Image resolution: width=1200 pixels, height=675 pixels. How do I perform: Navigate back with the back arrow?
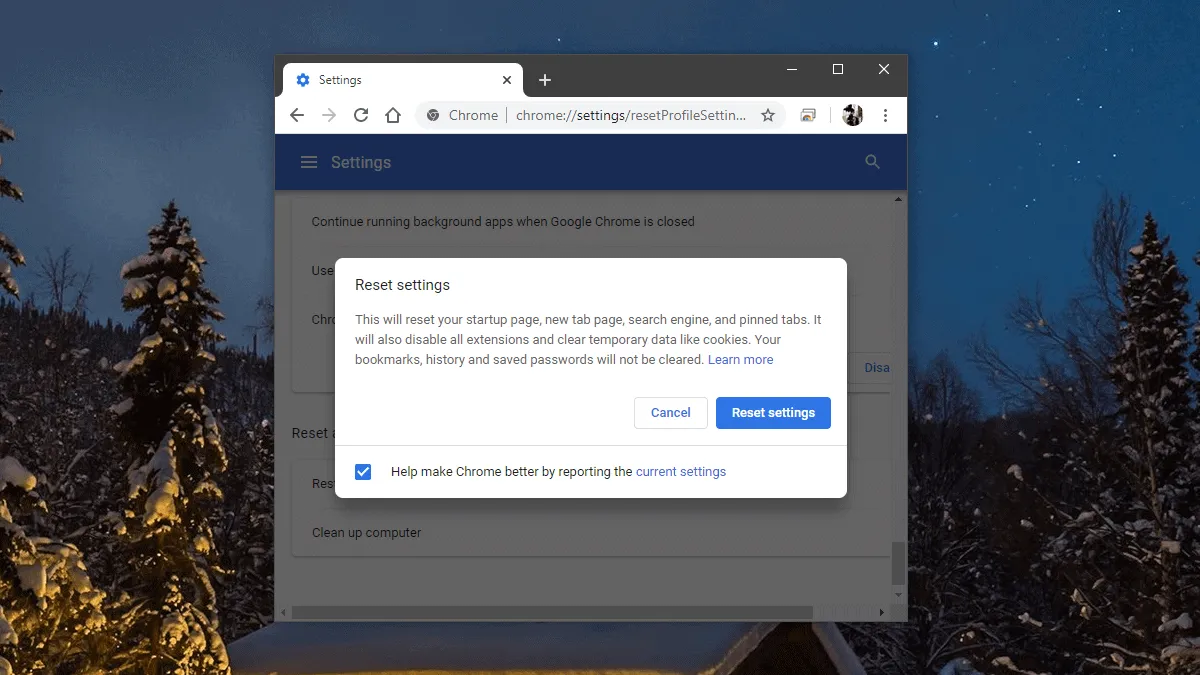(x=297, y=115)
